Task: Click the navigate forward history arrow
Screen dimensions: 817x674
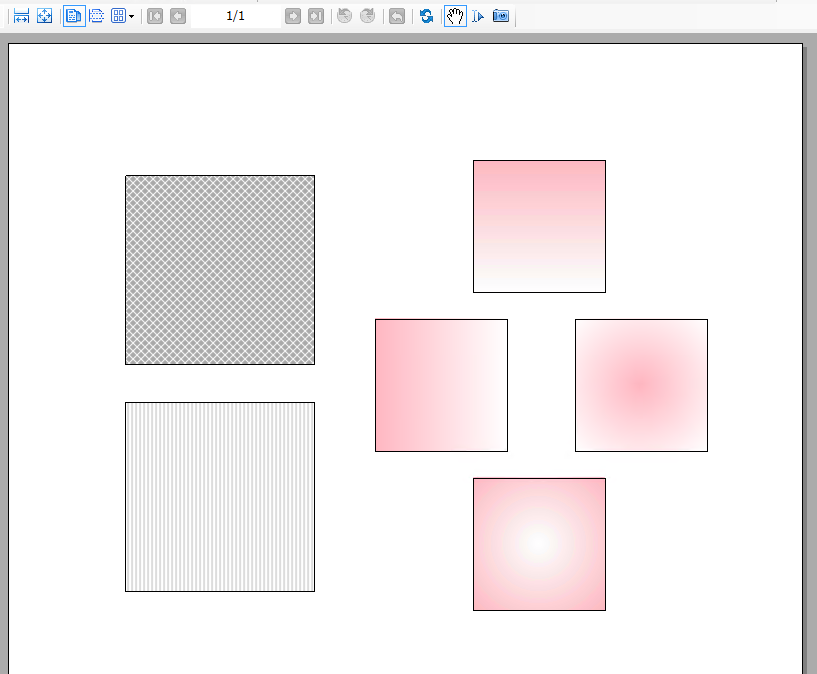Action: point(368,16)
